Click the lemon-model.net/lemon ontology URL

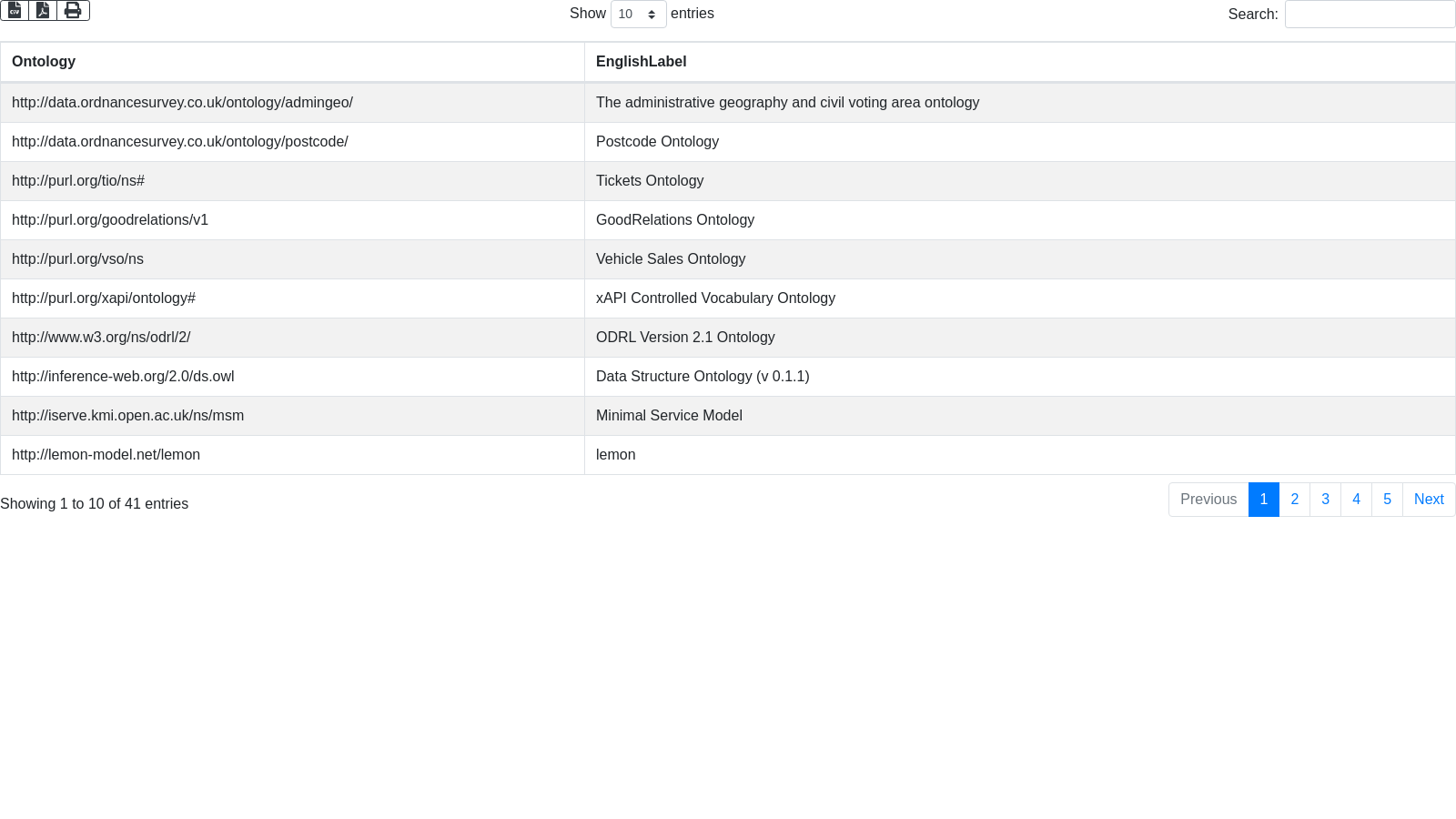(106, 455)
